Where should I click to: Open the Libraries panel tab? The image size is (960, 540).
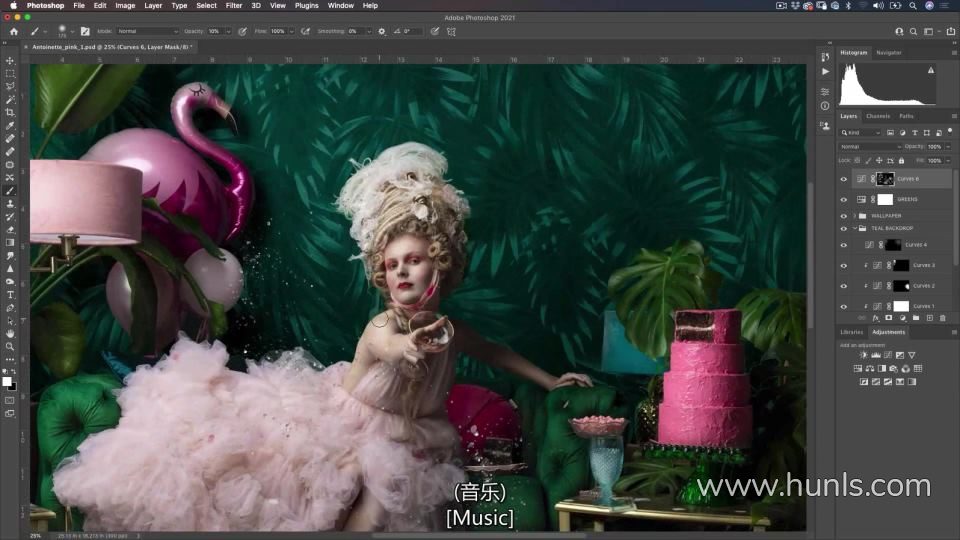click(852, 332)
